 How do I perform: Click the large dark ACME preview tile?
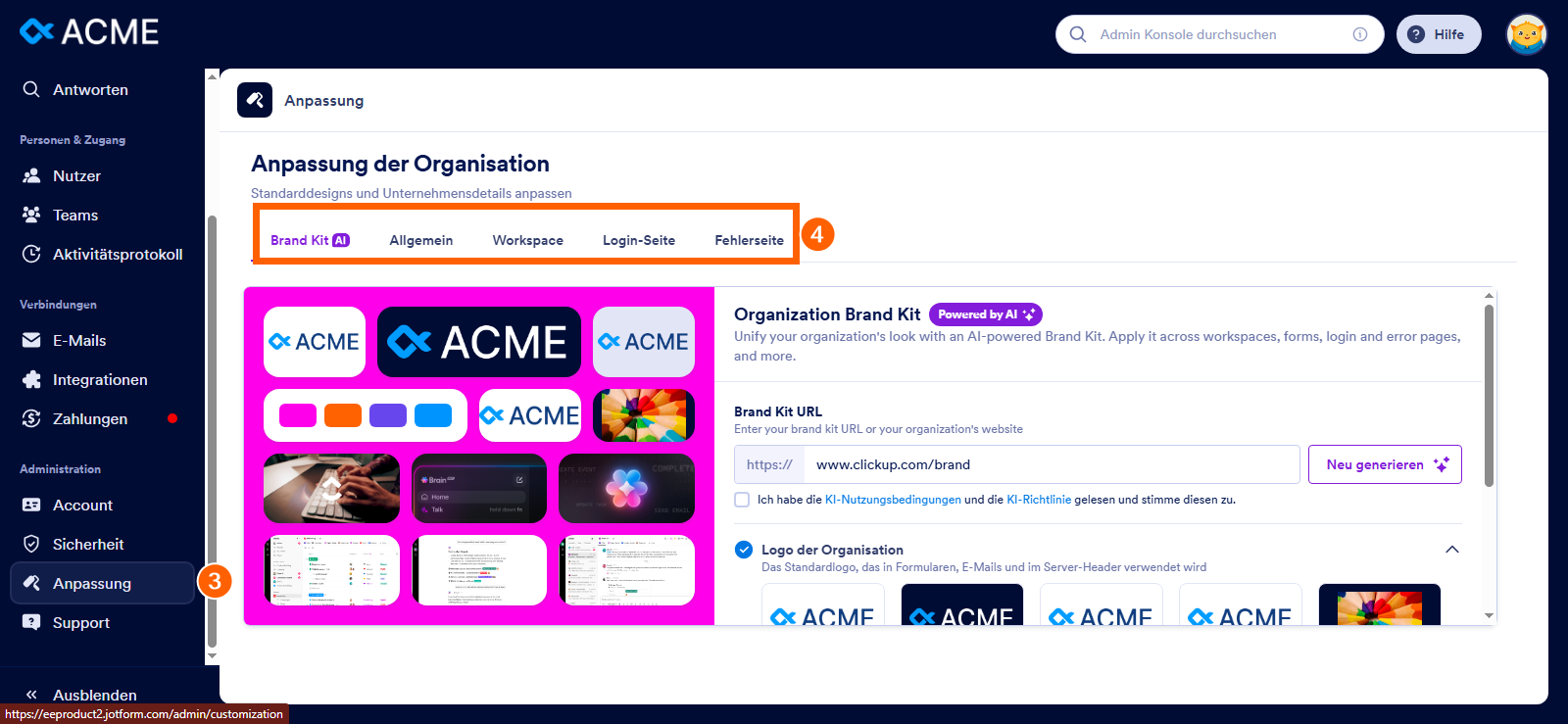coord(479,342)
